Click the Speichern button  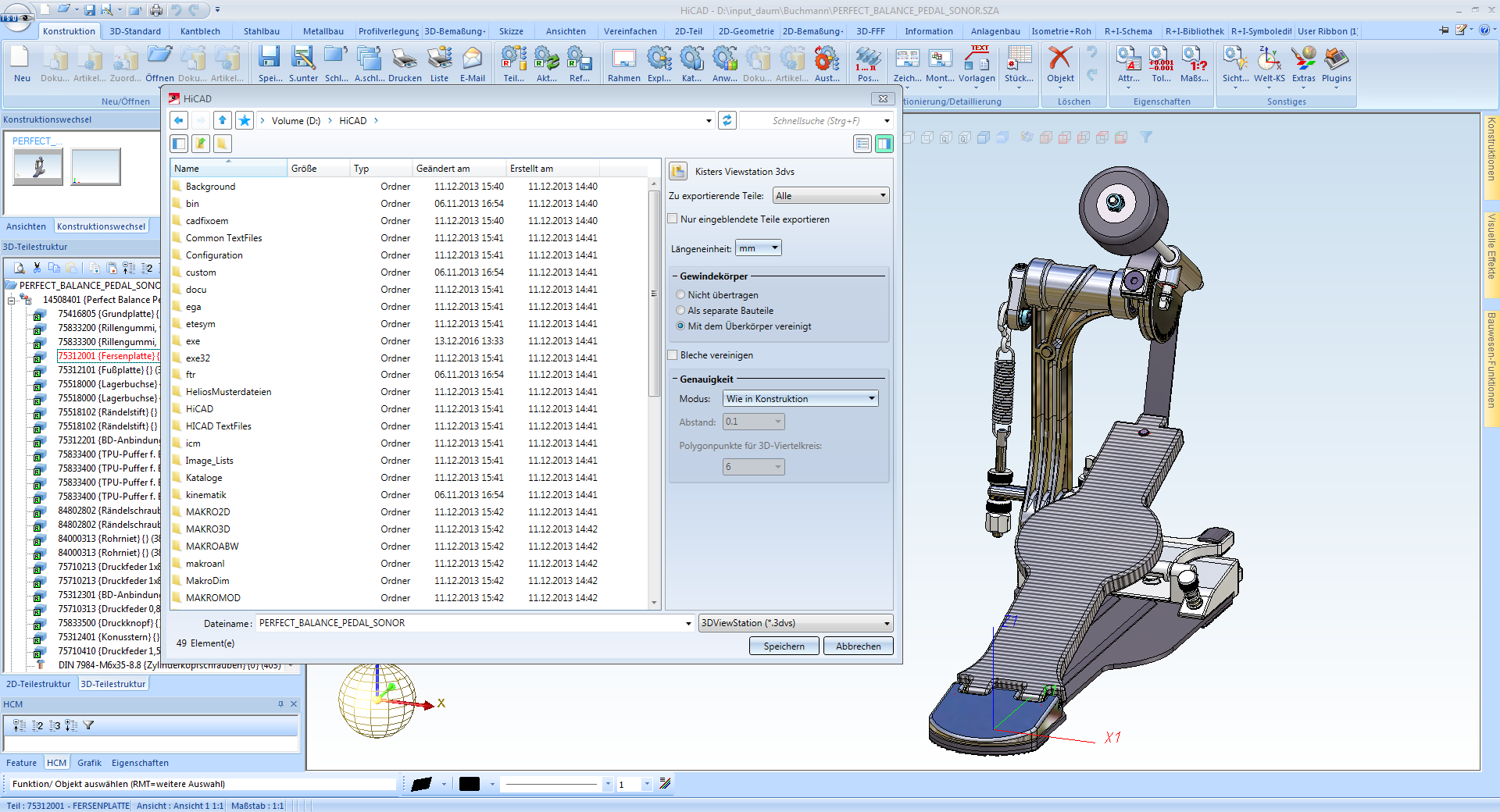784,646
